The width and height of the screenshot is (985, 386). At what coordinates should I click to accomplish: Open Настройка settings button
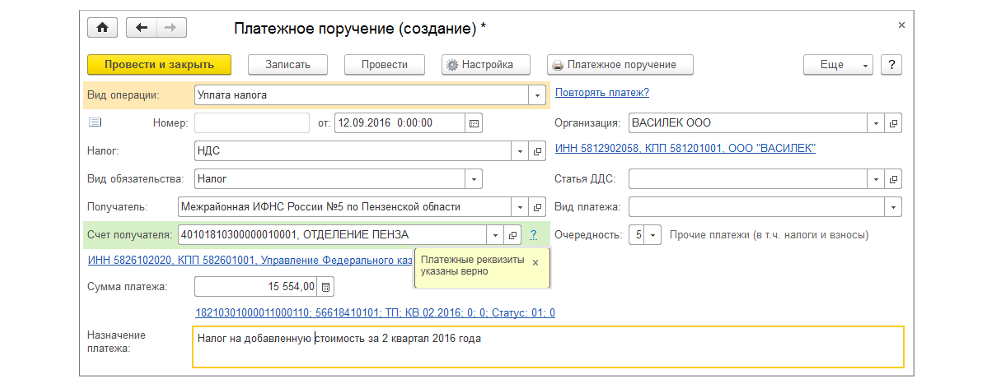click(x=486, y=65)
